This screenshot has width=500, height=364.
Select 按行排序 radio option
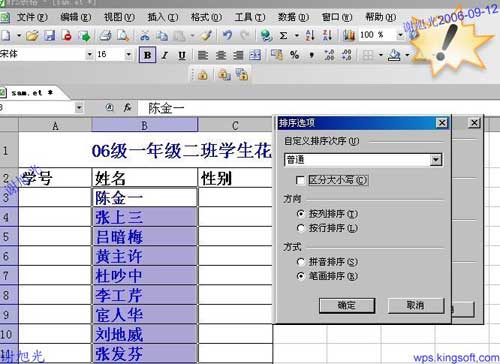[x=301, y=228]
